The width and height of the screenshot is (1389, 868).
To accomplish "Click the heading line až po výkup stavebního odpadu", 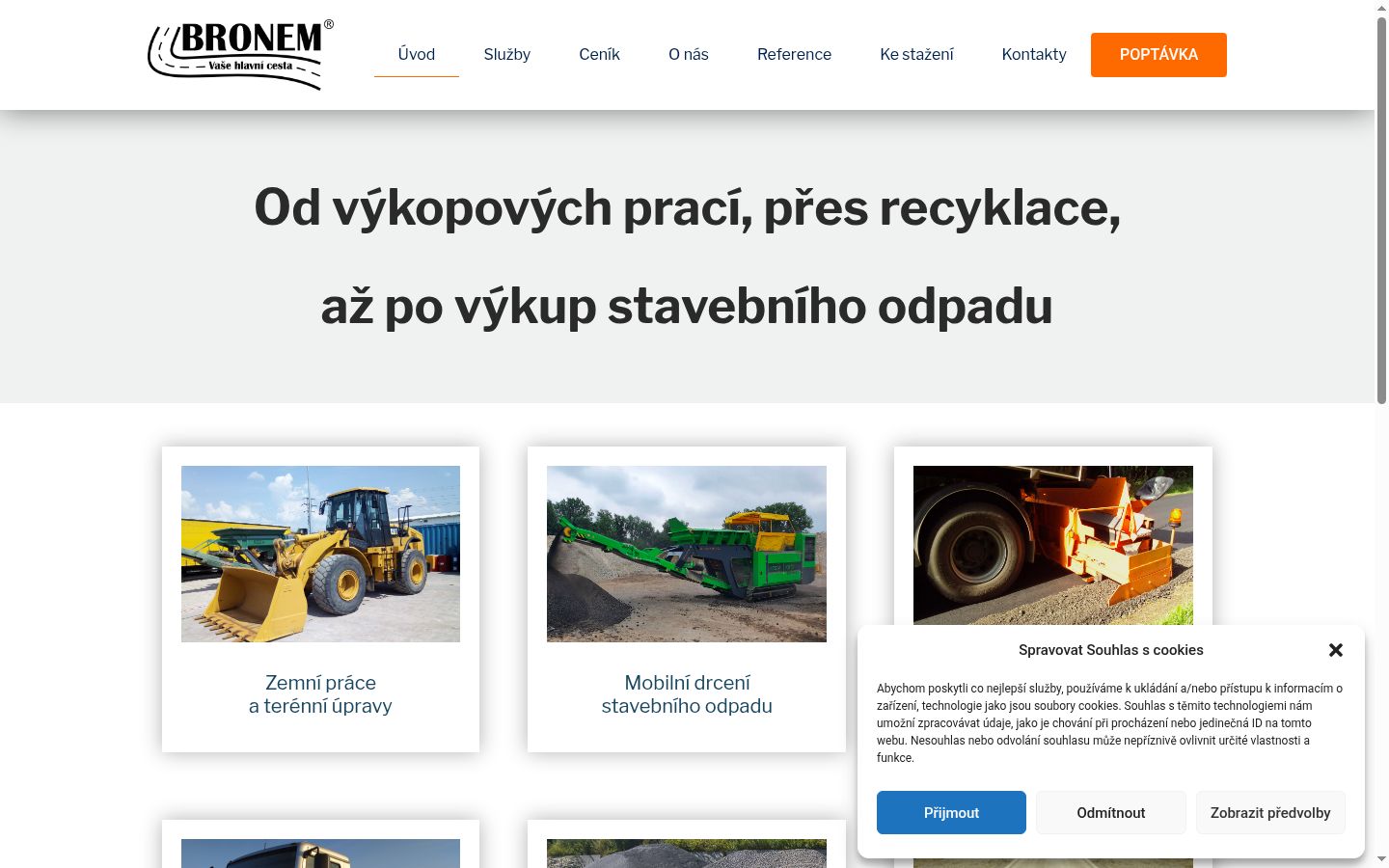I will (687, 307).
